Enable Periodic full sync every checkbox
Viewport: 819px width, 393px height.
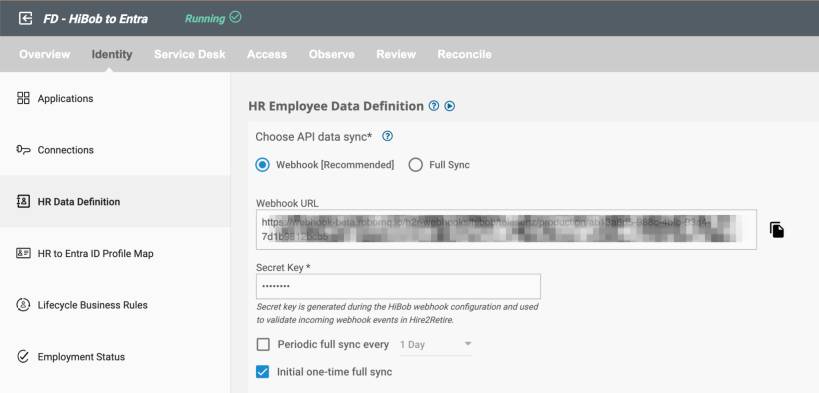pos(263,344)
